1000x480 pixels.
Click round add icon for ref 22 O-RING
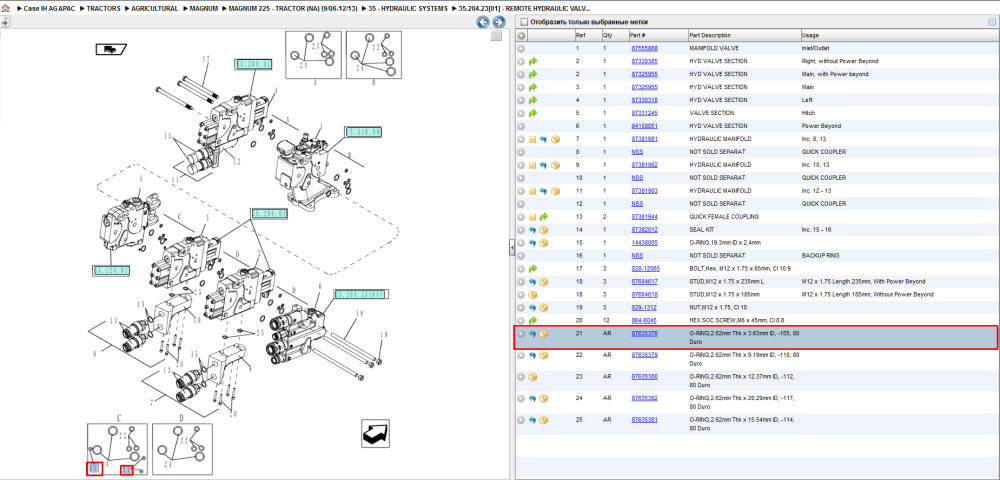521,355
